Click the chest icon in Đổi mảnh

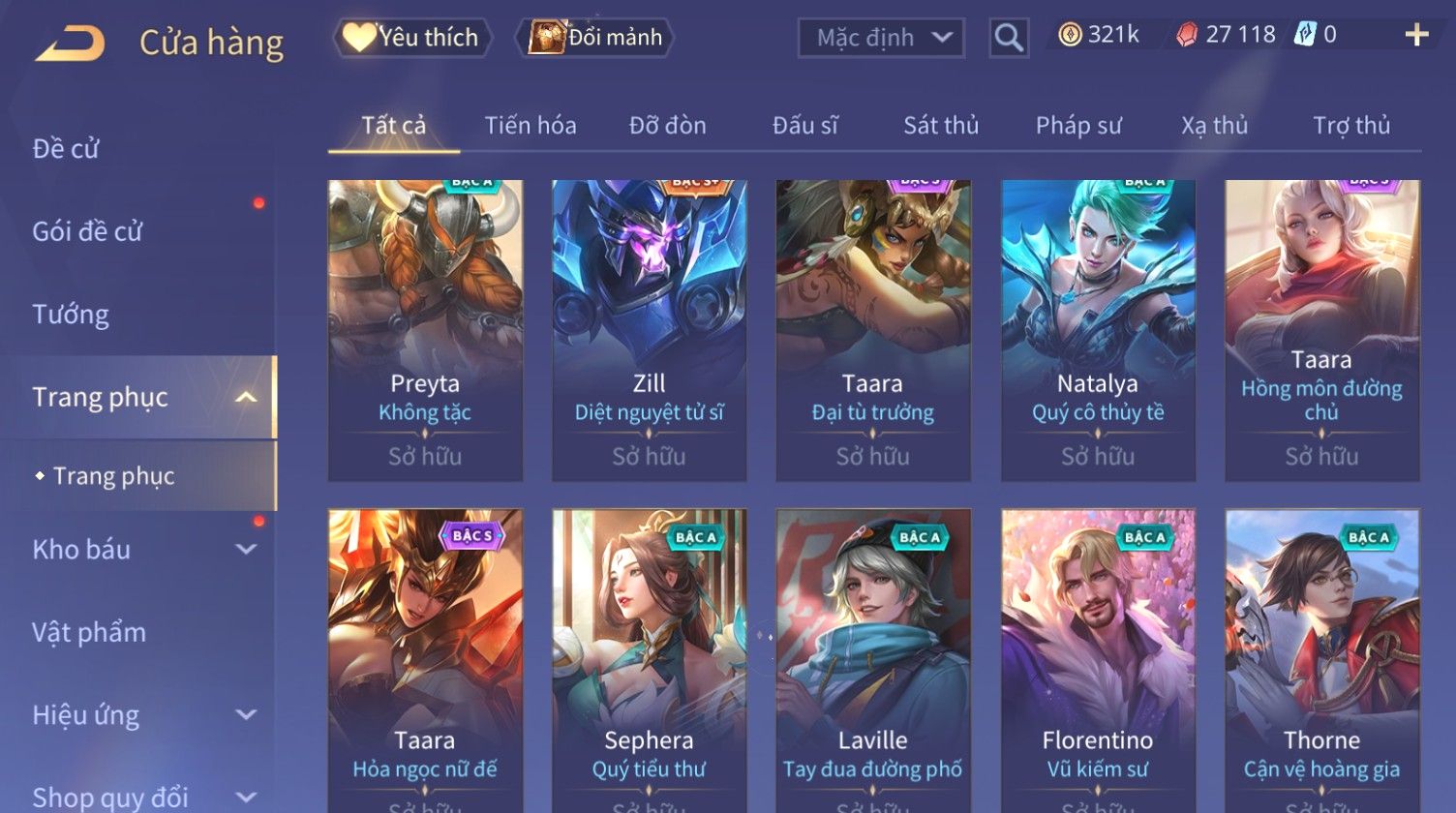(x=547, y=38)
